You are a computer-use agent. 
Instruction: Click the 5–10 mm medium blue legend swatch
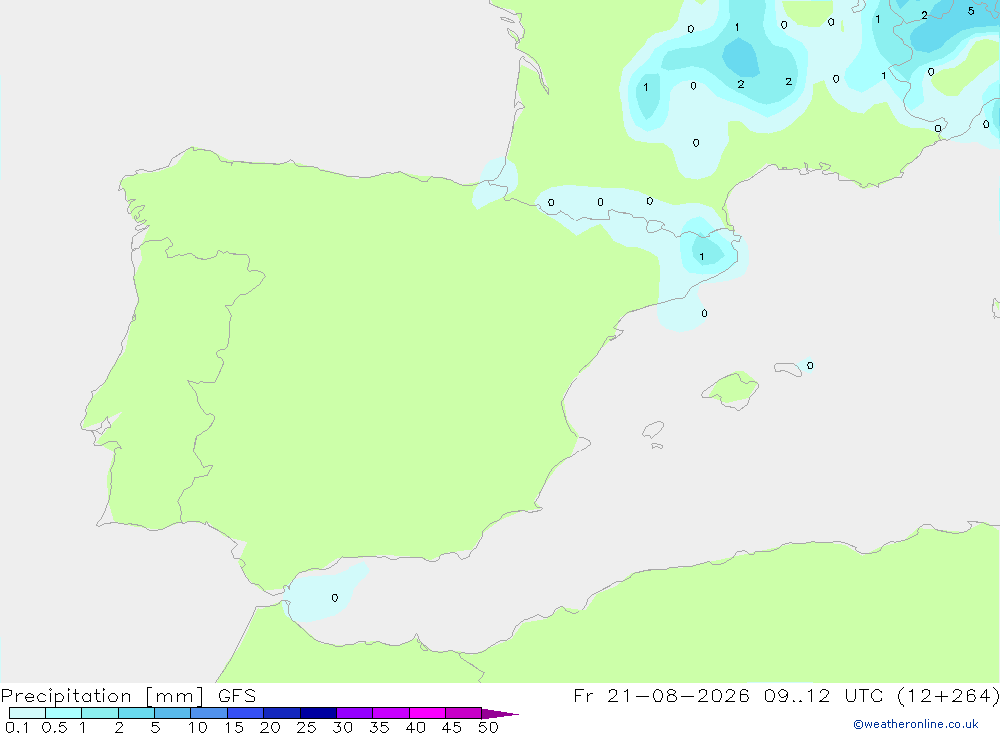173,713
